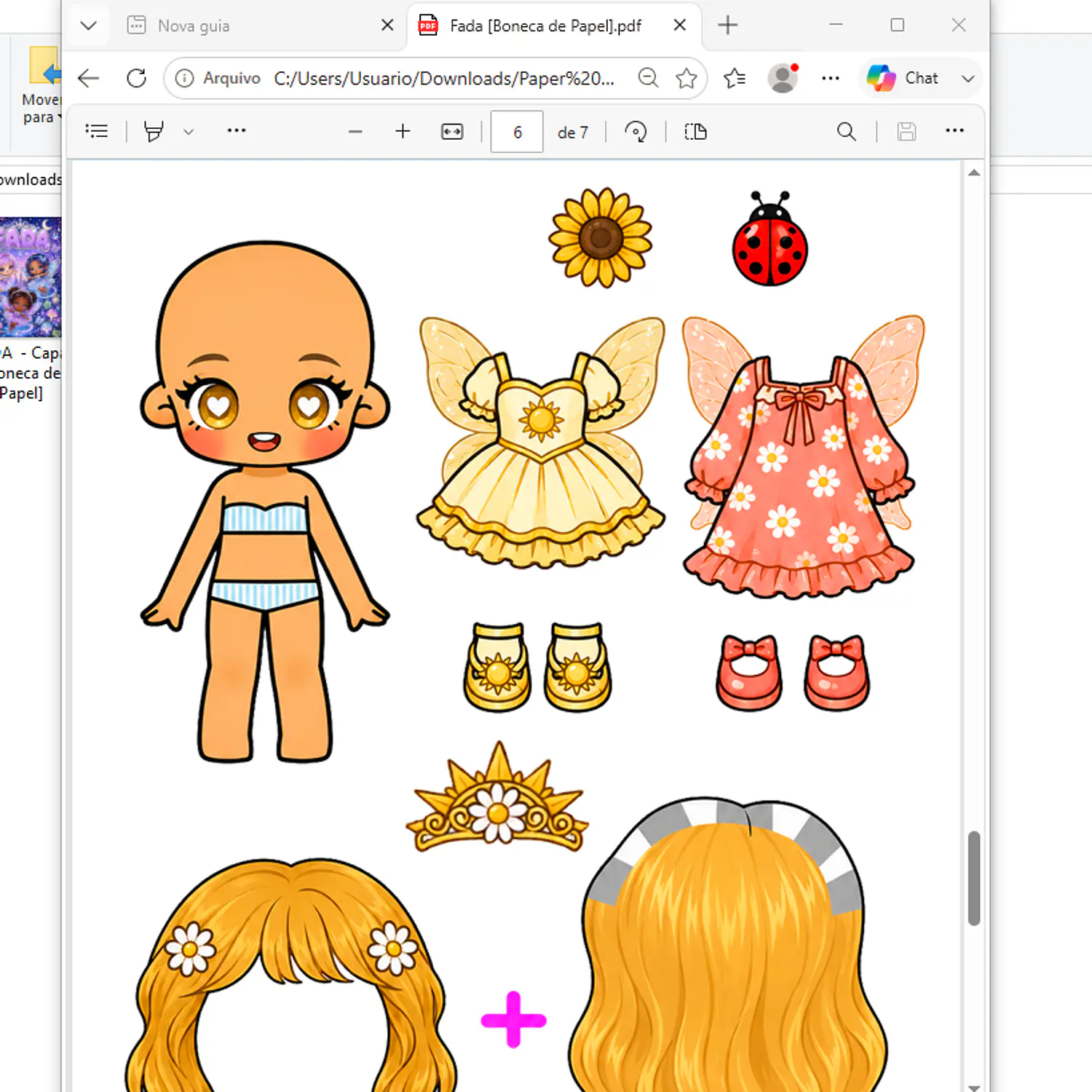
Task: Open more PDF tools menu on left
Action: coord(237,131)
